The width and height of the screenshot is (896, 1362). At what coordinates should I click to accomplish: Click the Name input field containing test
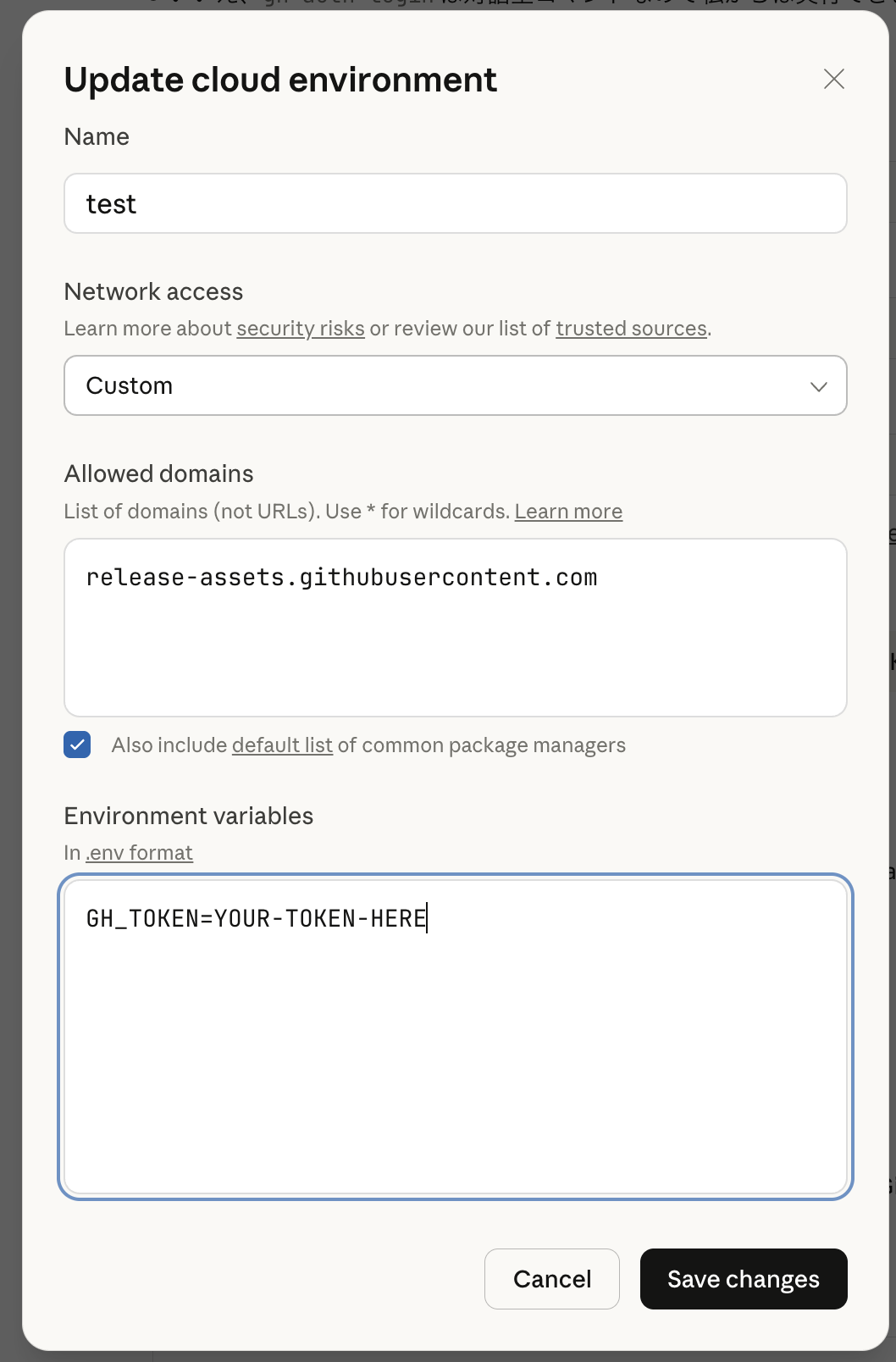tap(456, 203)
